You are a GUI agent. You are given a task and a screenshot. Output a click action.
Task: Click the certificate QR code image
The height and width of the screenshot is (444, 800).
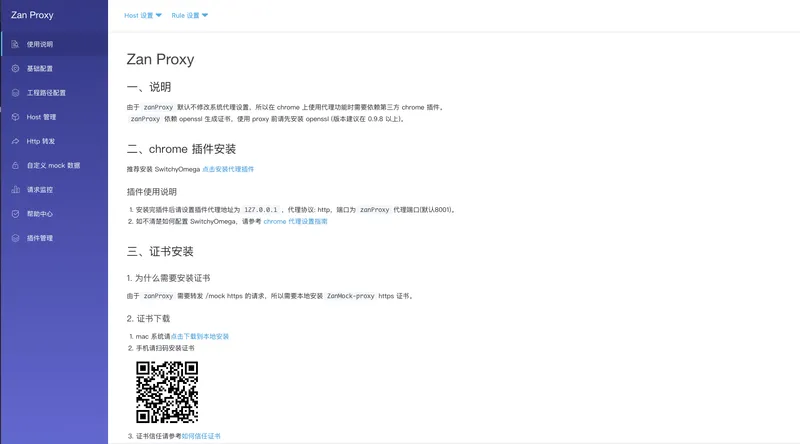(167, 392)
